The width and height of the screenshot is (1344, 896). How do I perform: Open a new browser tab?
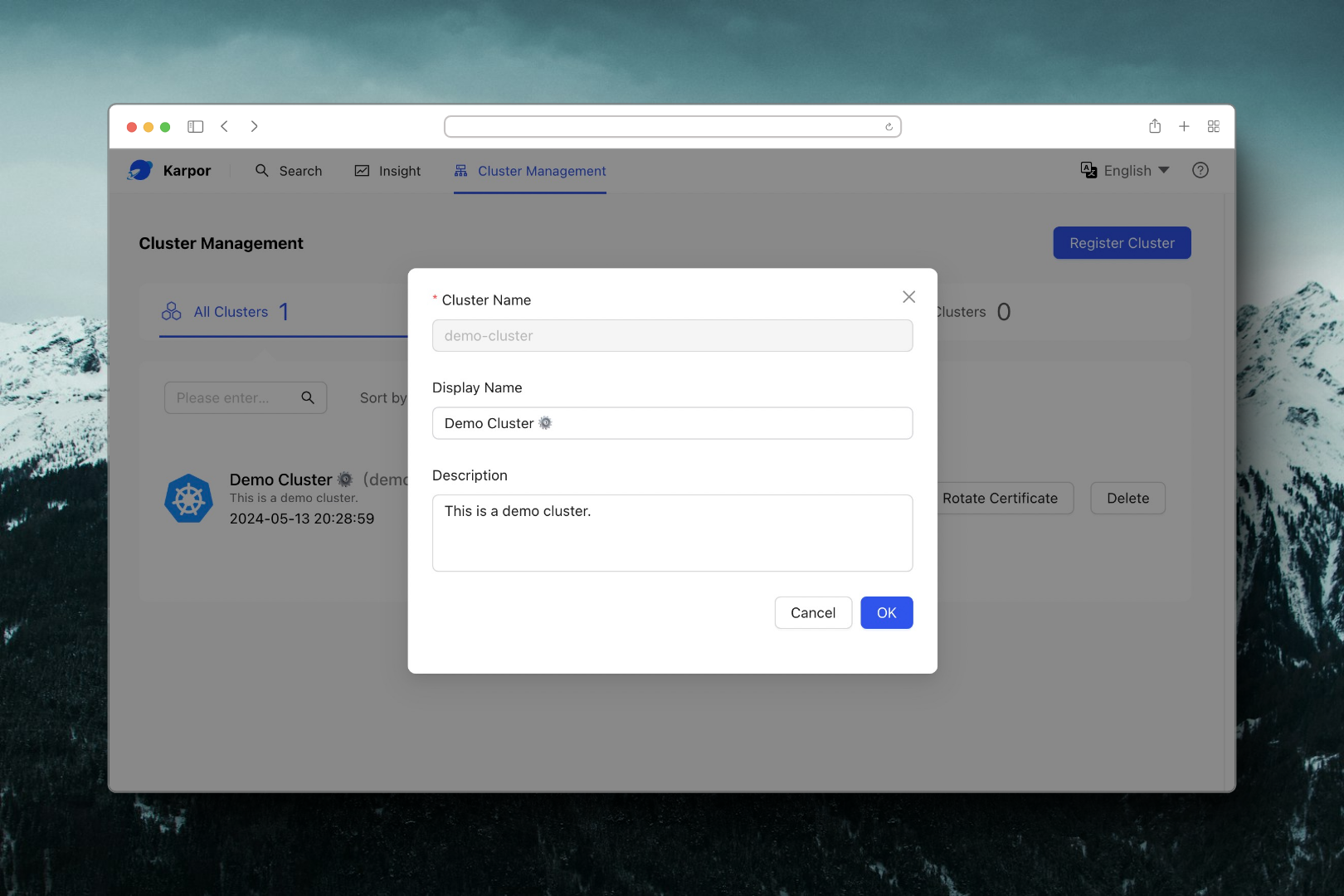click(1184, 126)
